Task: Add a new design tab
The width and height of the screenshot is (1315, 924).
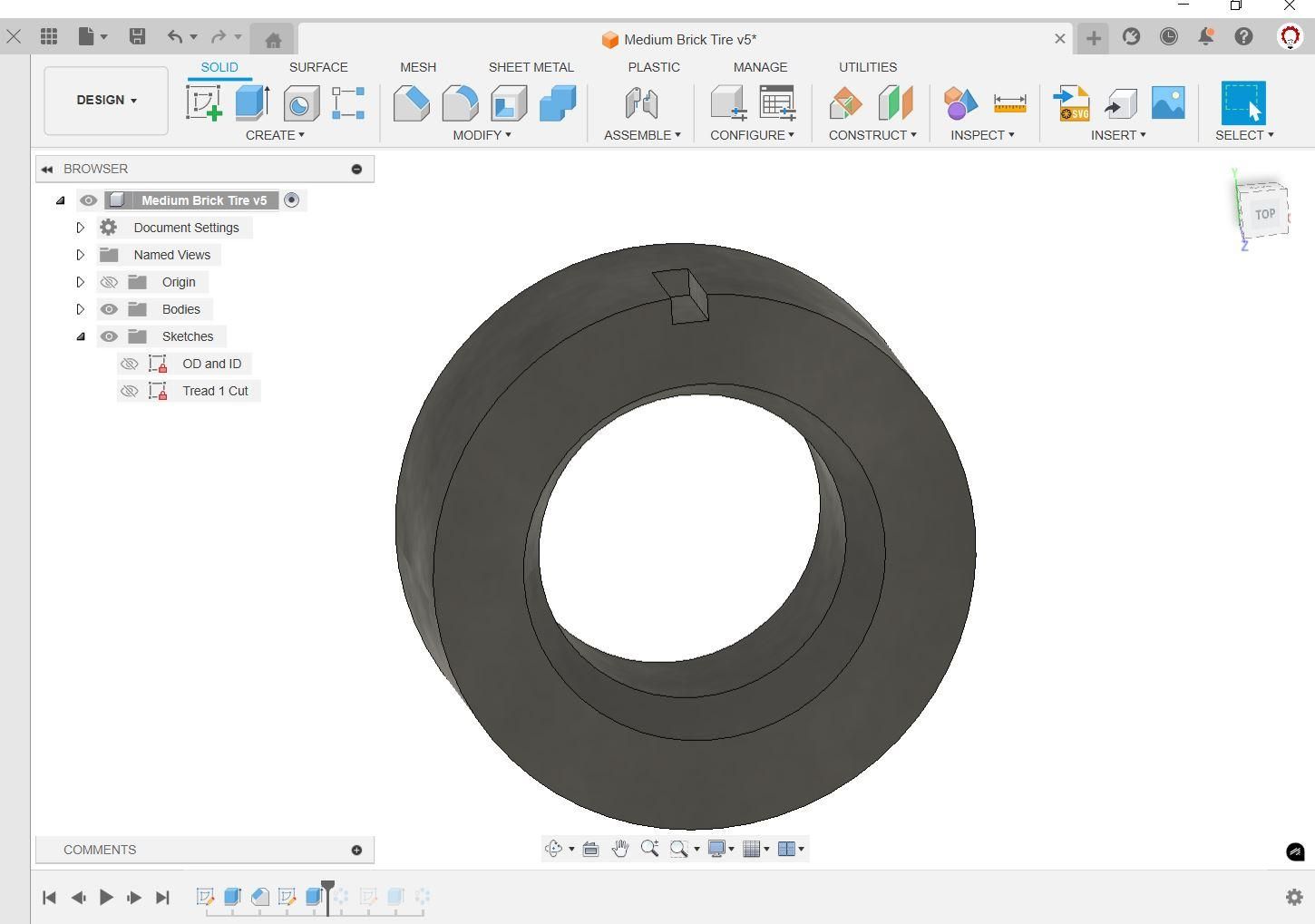Action: (1094, 38)
